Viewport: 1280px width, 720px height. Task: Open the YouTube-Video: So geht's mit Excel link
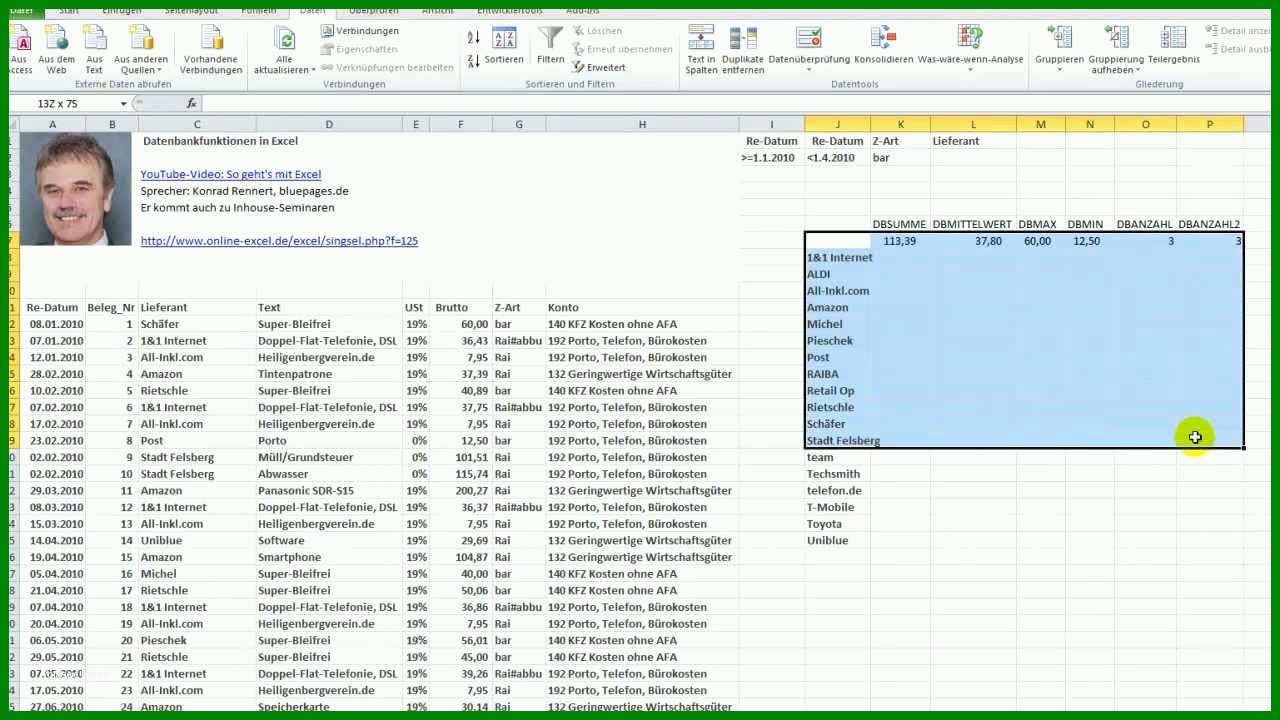[x=230, y=174]
